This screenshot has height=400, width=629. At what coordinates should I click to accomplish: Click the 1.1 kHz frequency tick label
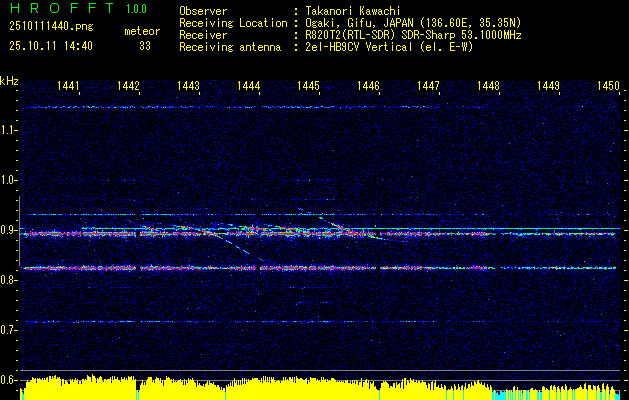click(8, 130)
